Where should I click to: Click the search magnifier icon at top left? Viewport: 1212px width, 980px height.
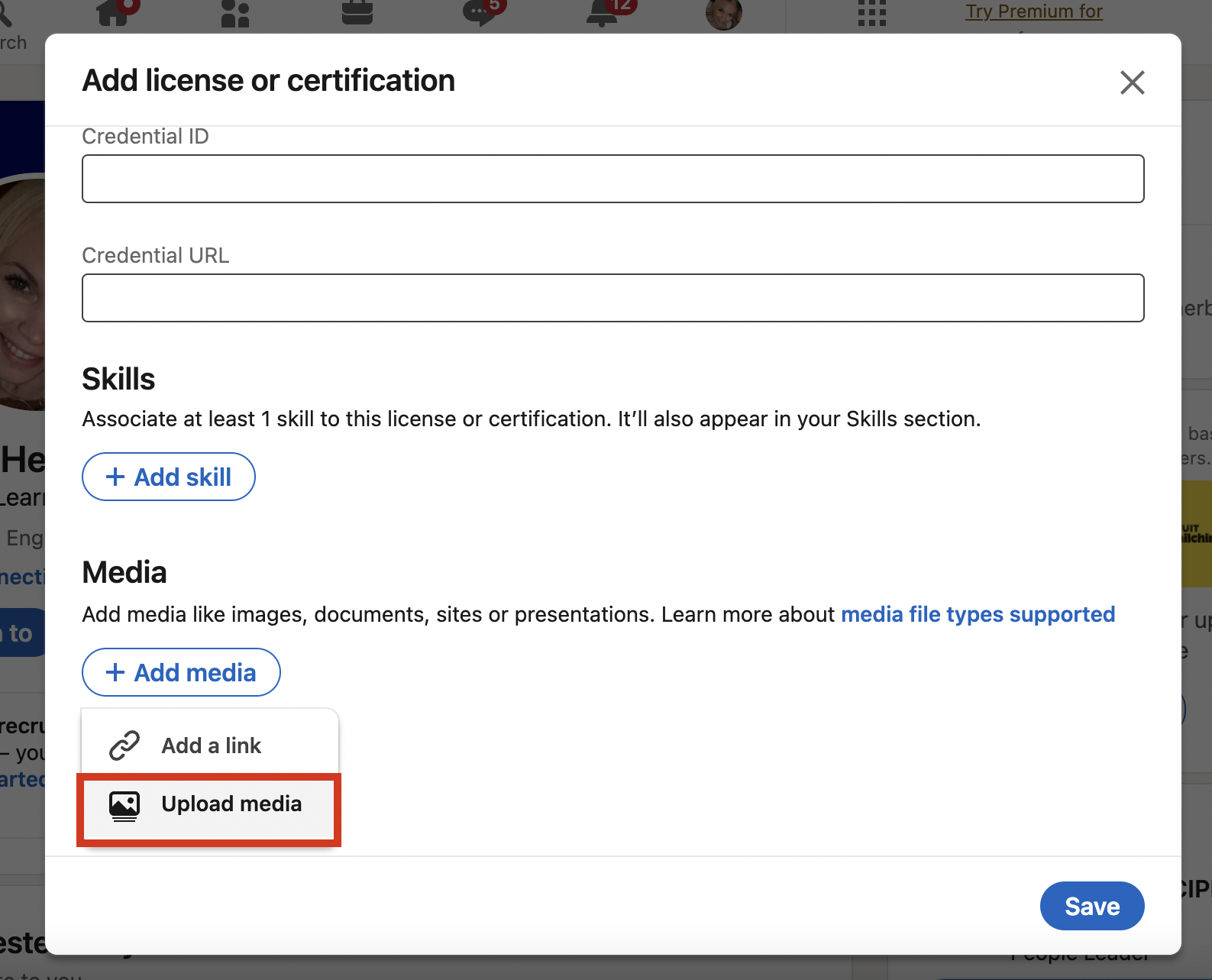coord(6,13)
